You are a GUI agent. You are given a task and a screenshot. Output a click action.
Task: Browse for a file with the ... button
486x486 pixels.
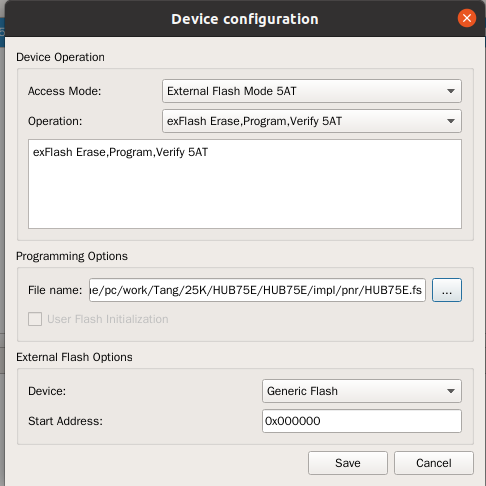tap(447, 290)
